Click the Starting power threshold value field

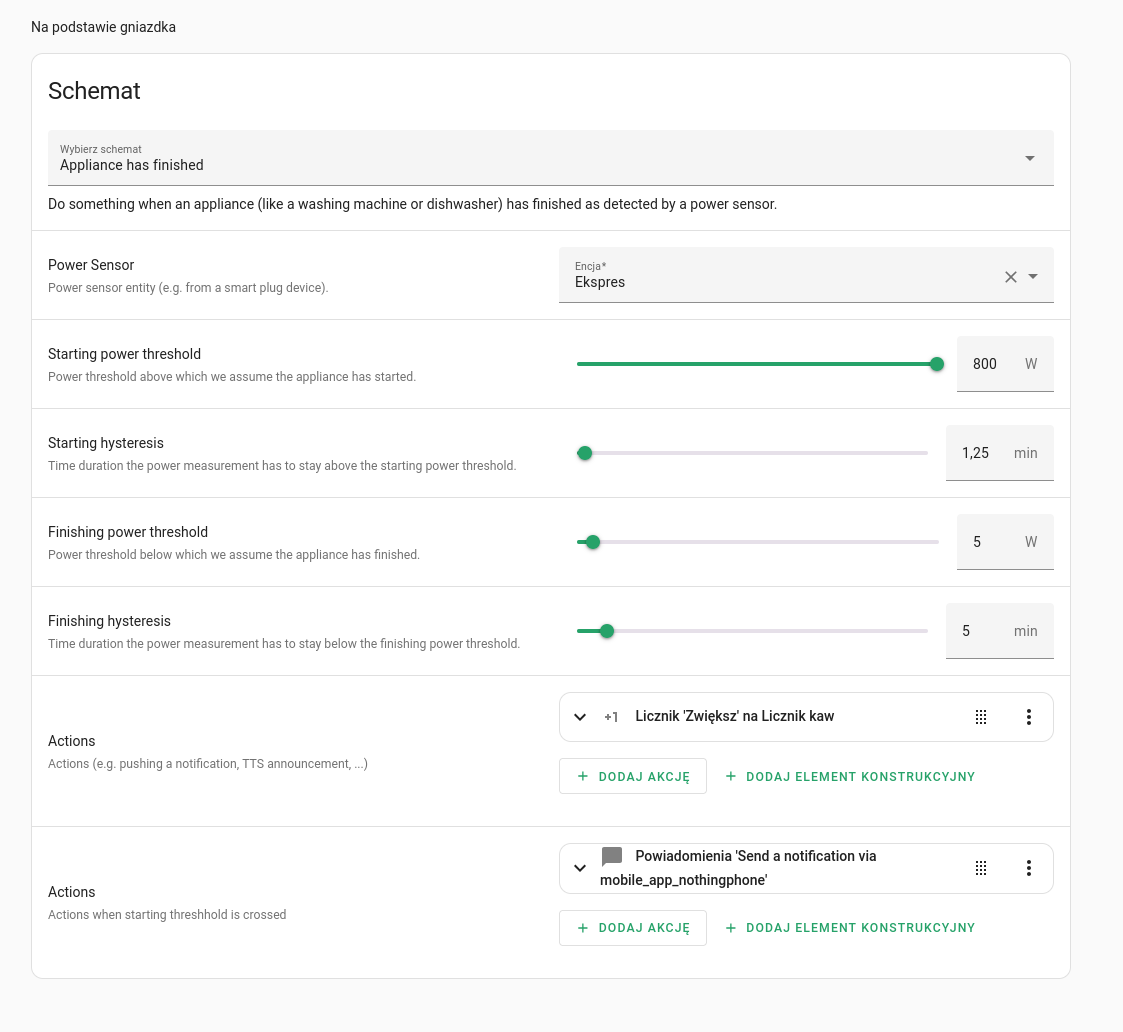click(x=1005, y=364)
